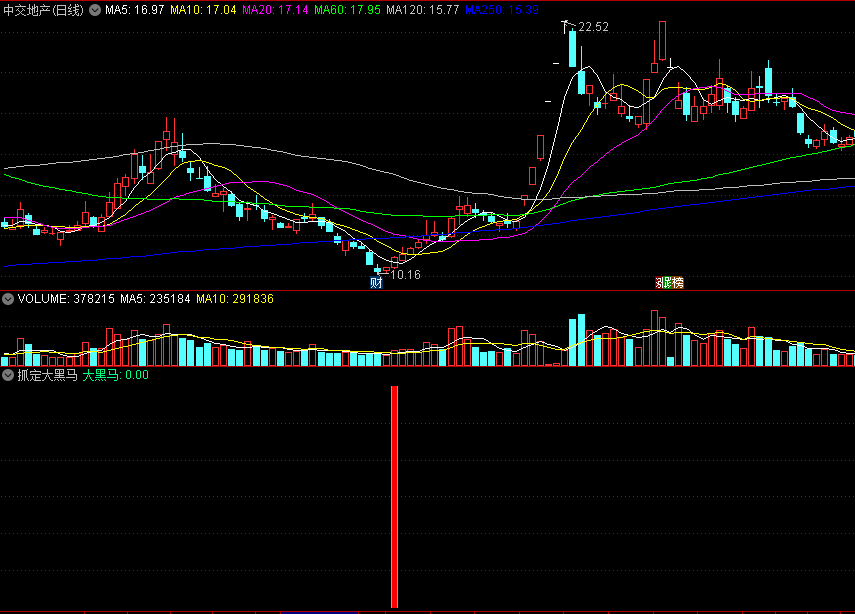
Task: Click the MA5: 16.97 price label
Action: 135,10
